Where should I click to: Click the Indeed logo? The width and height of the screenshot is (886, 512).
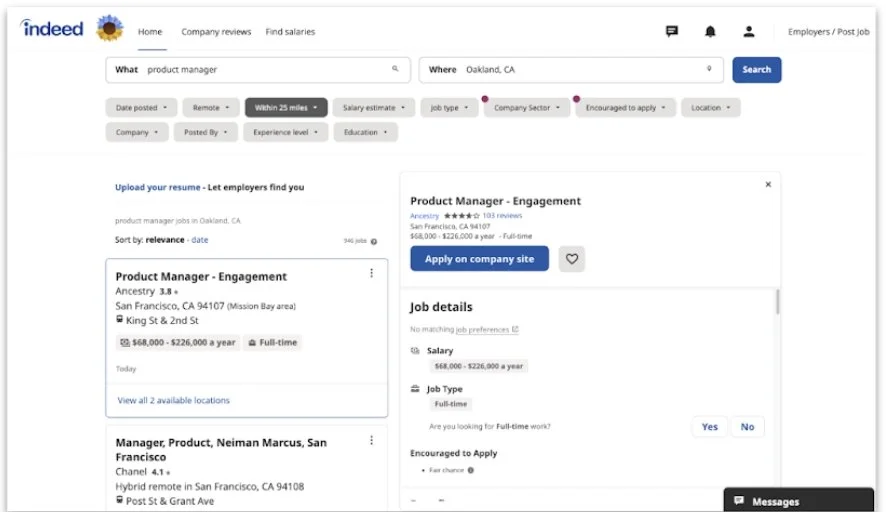click(x=52, y=28)
